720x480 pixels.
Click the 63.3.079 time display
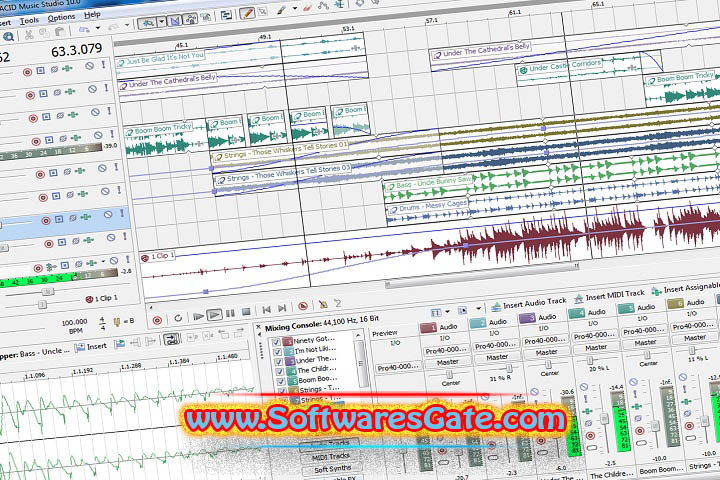[x=77, y=50]
